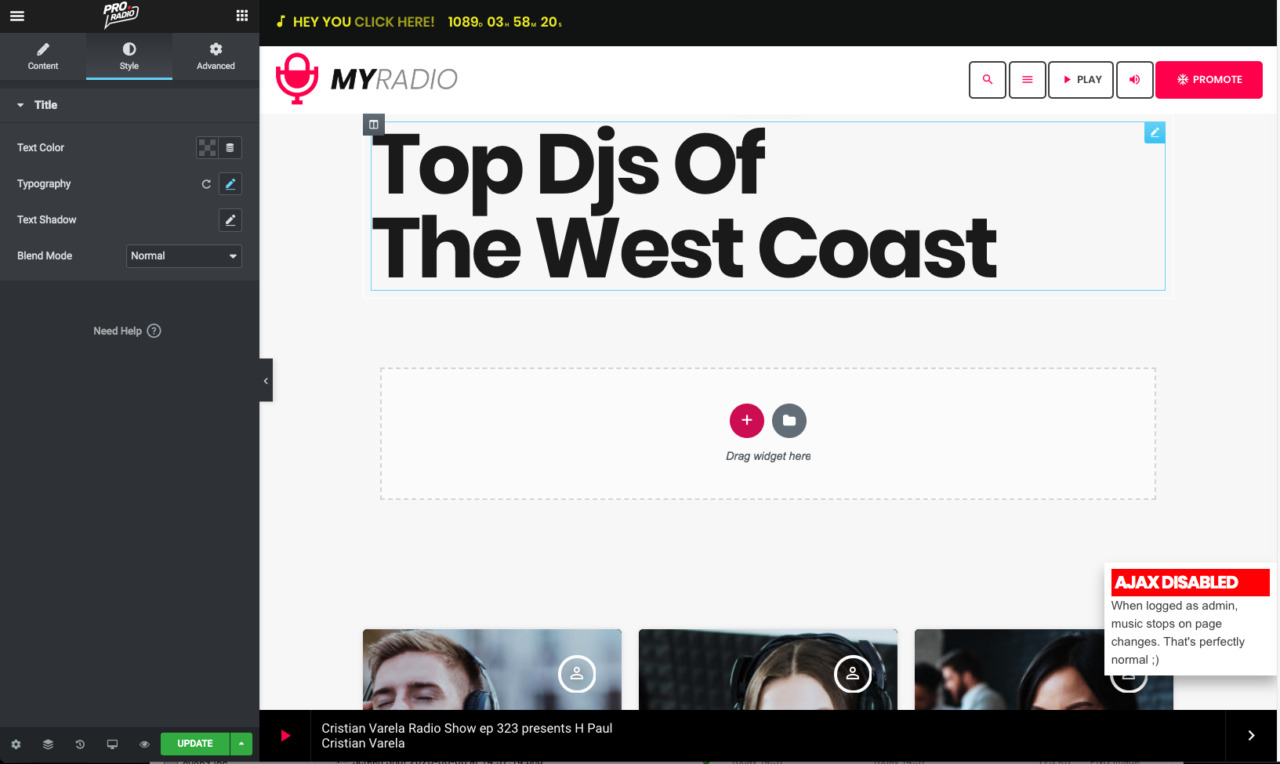Click the heading widget edit pencil
The height and width of the screenshot is (764, 1280).
point(1154,132)
